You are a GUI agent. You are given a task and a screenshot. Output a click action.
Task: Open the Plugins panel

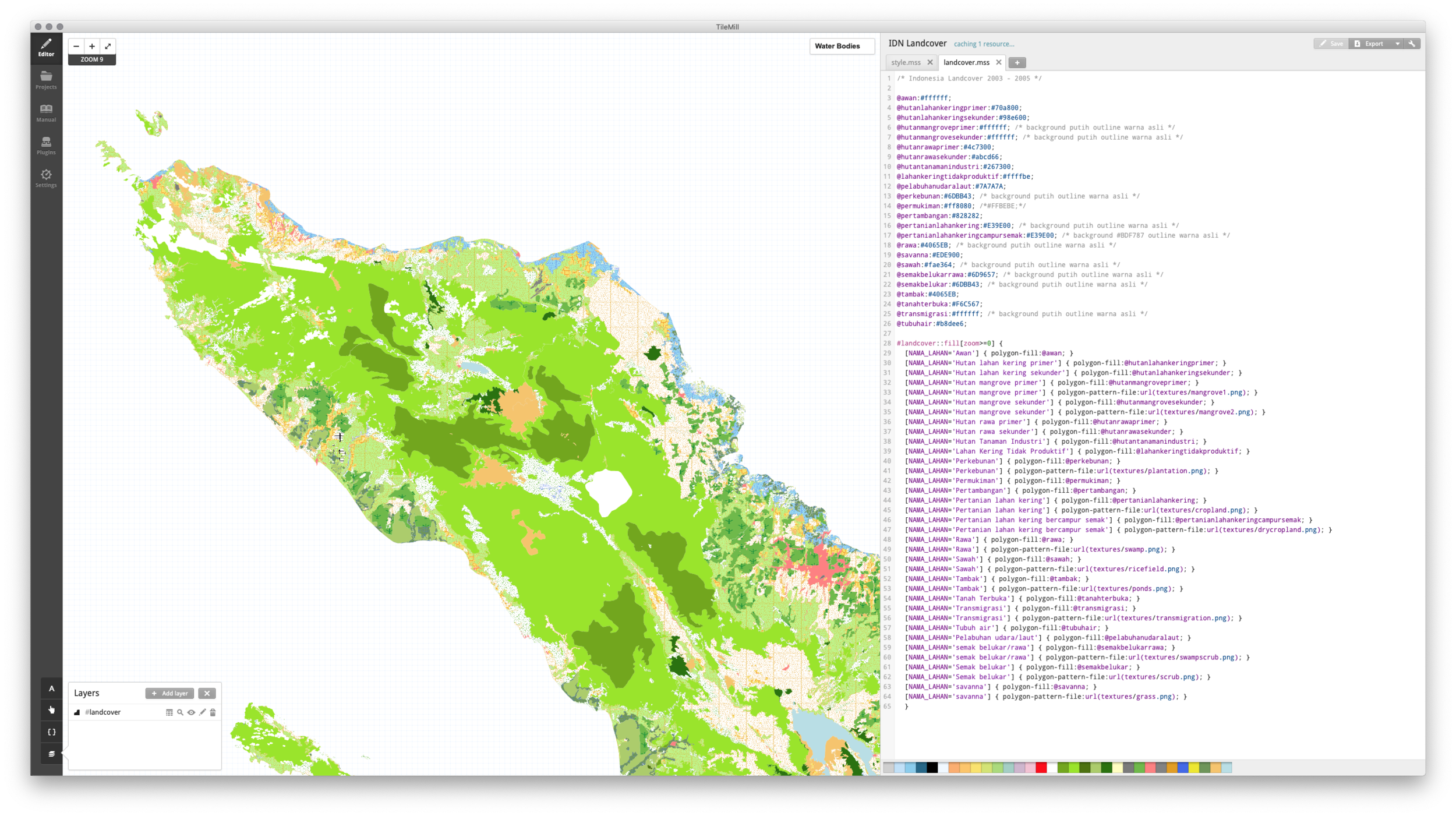click(x=46, y=145)
